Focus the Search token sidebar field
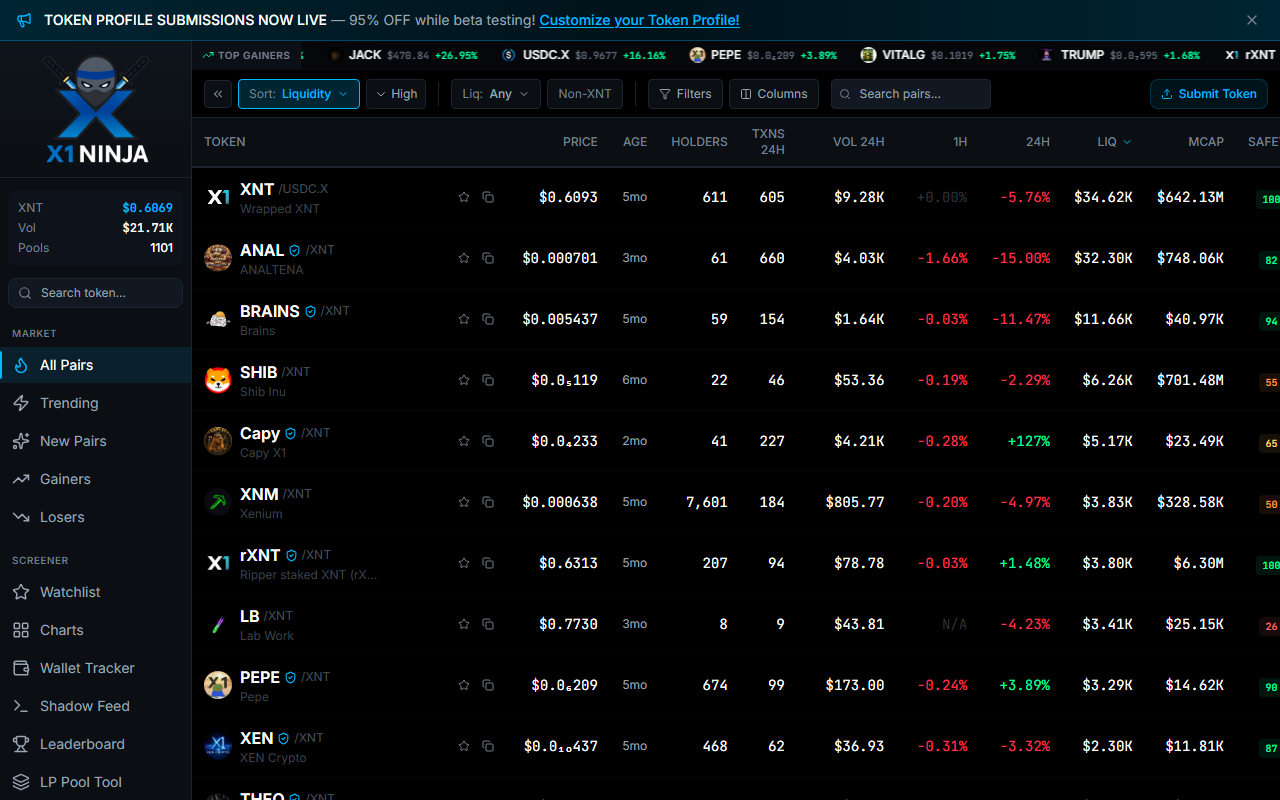This screenshot has height=800, width=1280. [96, 293]
